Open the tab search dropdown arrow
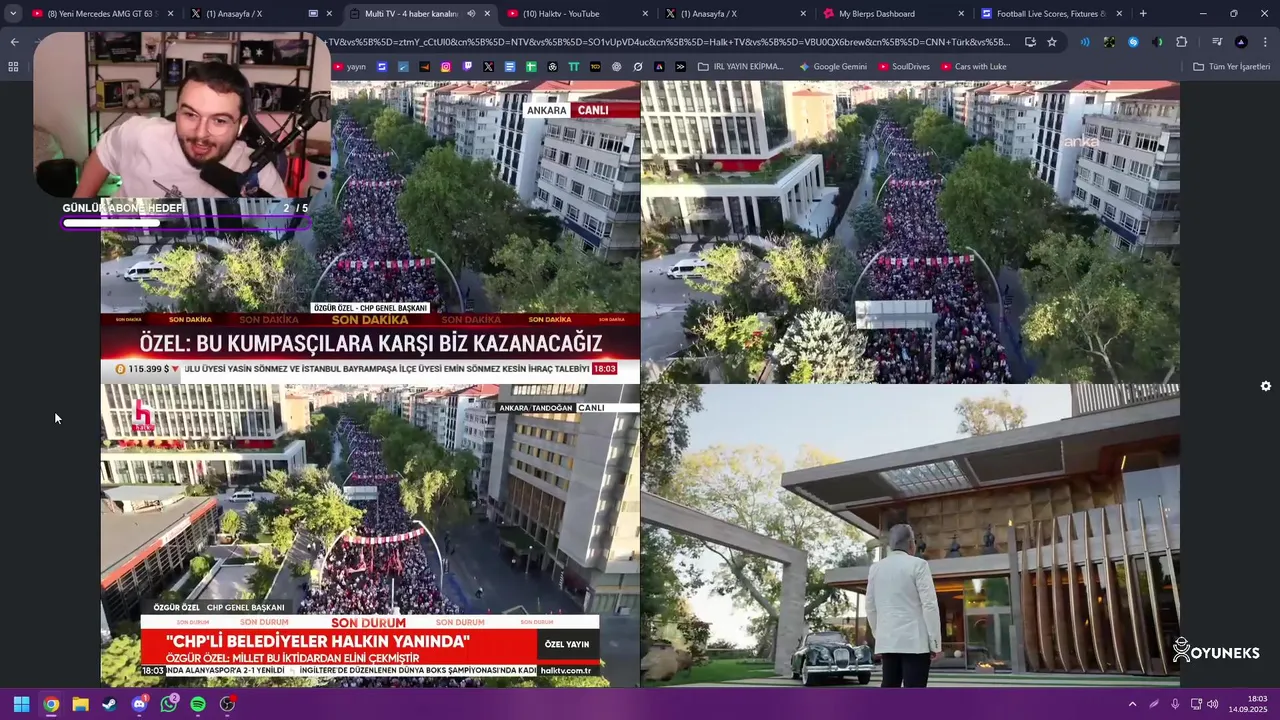This screenshot has height=720, width=1280. (13, 14)
